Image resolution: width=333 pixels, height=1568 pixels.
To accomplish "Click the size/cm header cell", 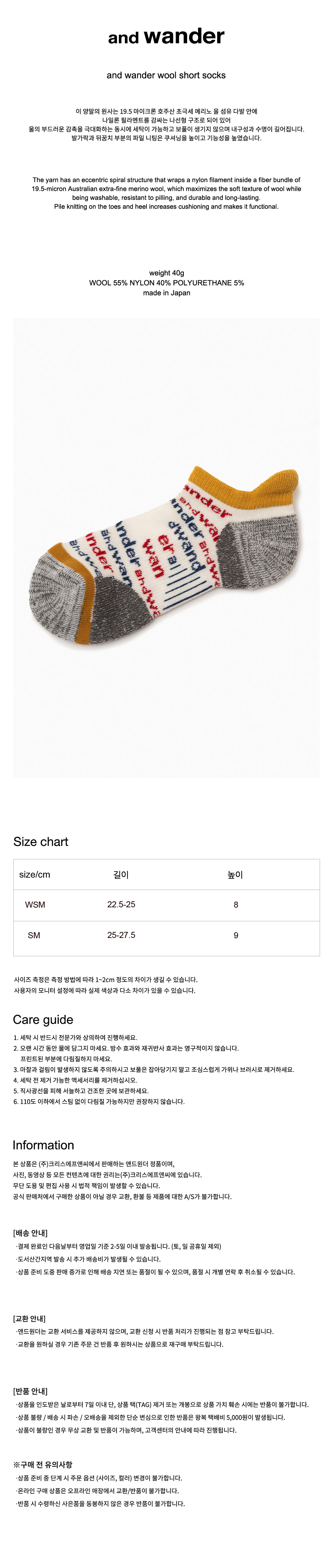I will tap(35, 875).
